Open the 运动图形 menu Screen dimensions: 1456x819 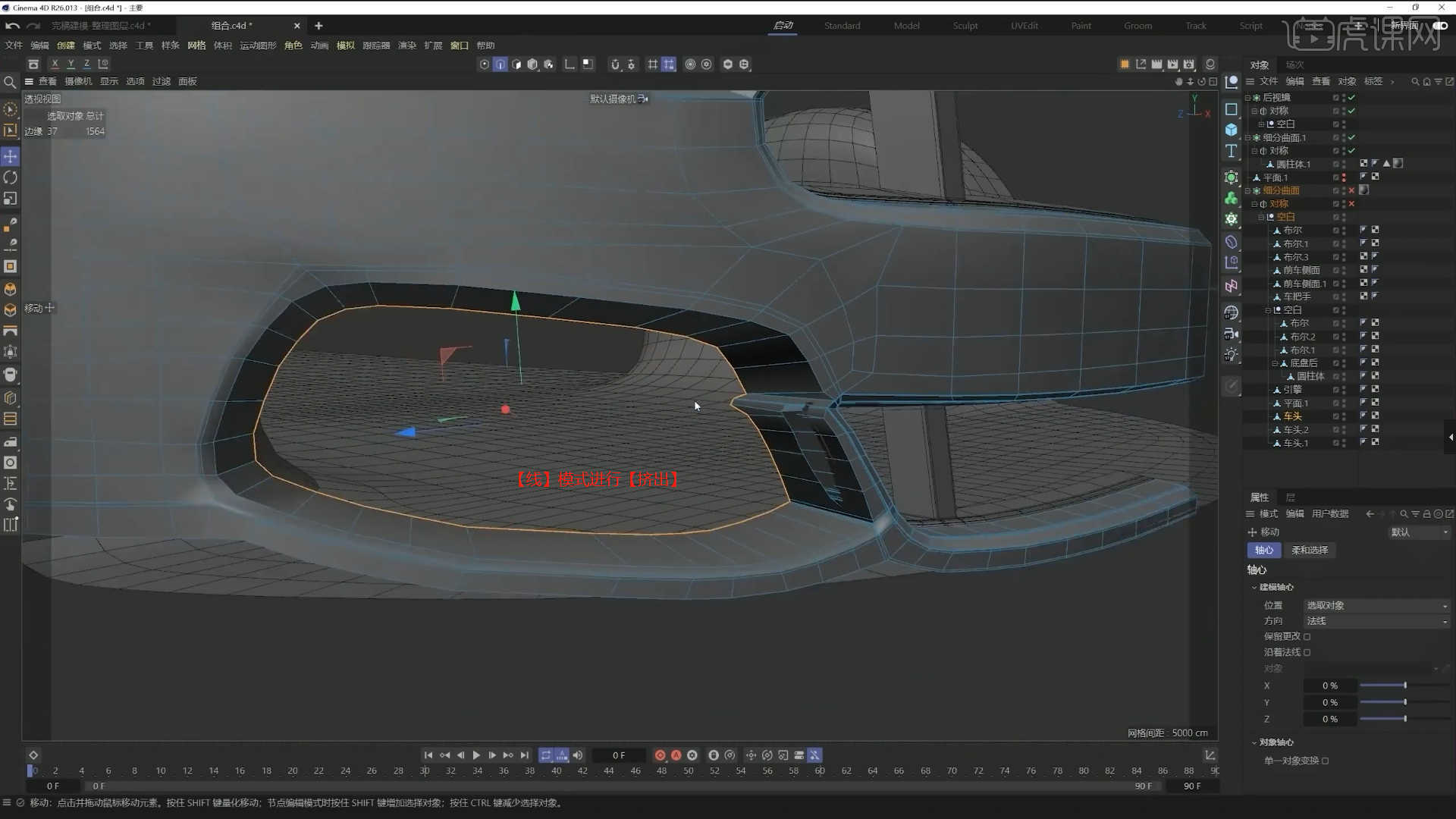pos(258,45)
